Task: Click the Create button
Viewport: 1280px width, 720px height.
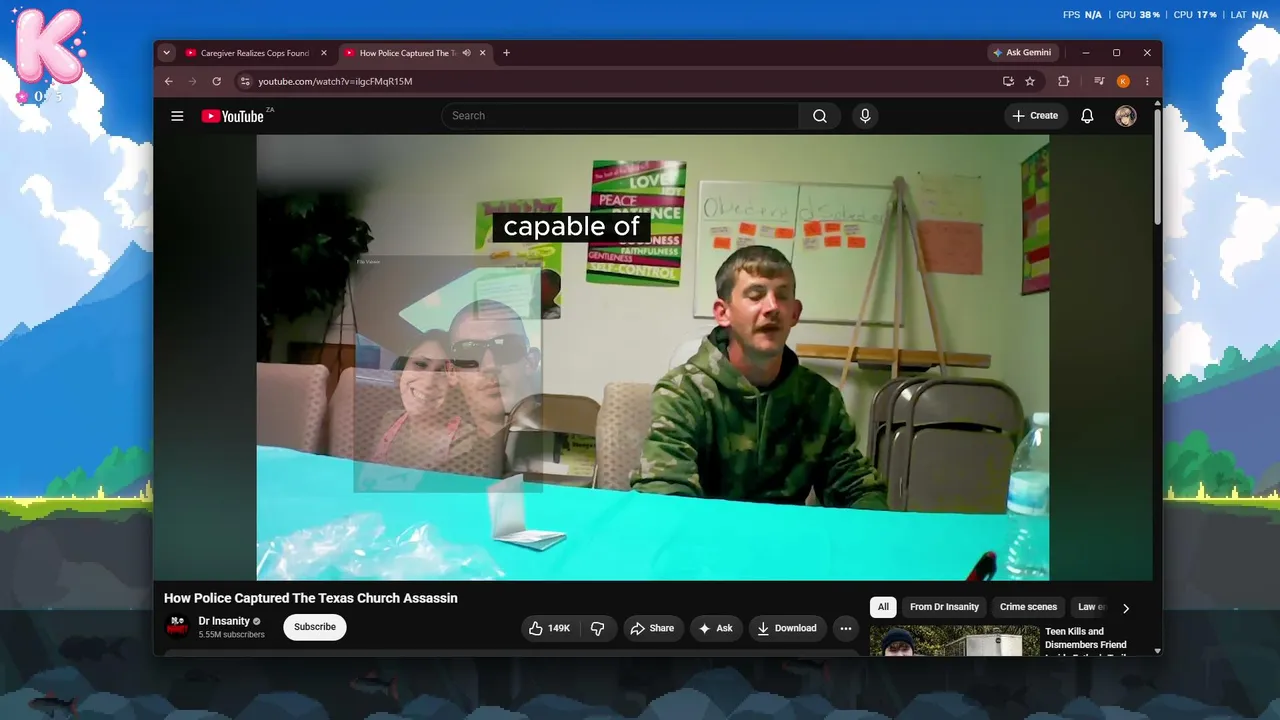Action: [1036, 116]
